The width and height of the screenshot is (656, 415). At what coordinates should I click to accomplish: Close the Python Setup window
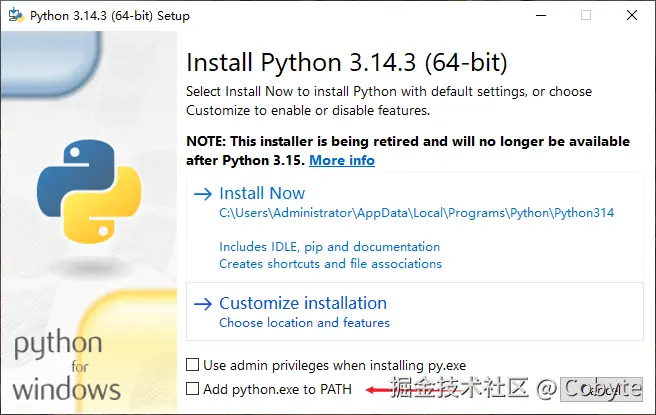click(x=632, y=15)
